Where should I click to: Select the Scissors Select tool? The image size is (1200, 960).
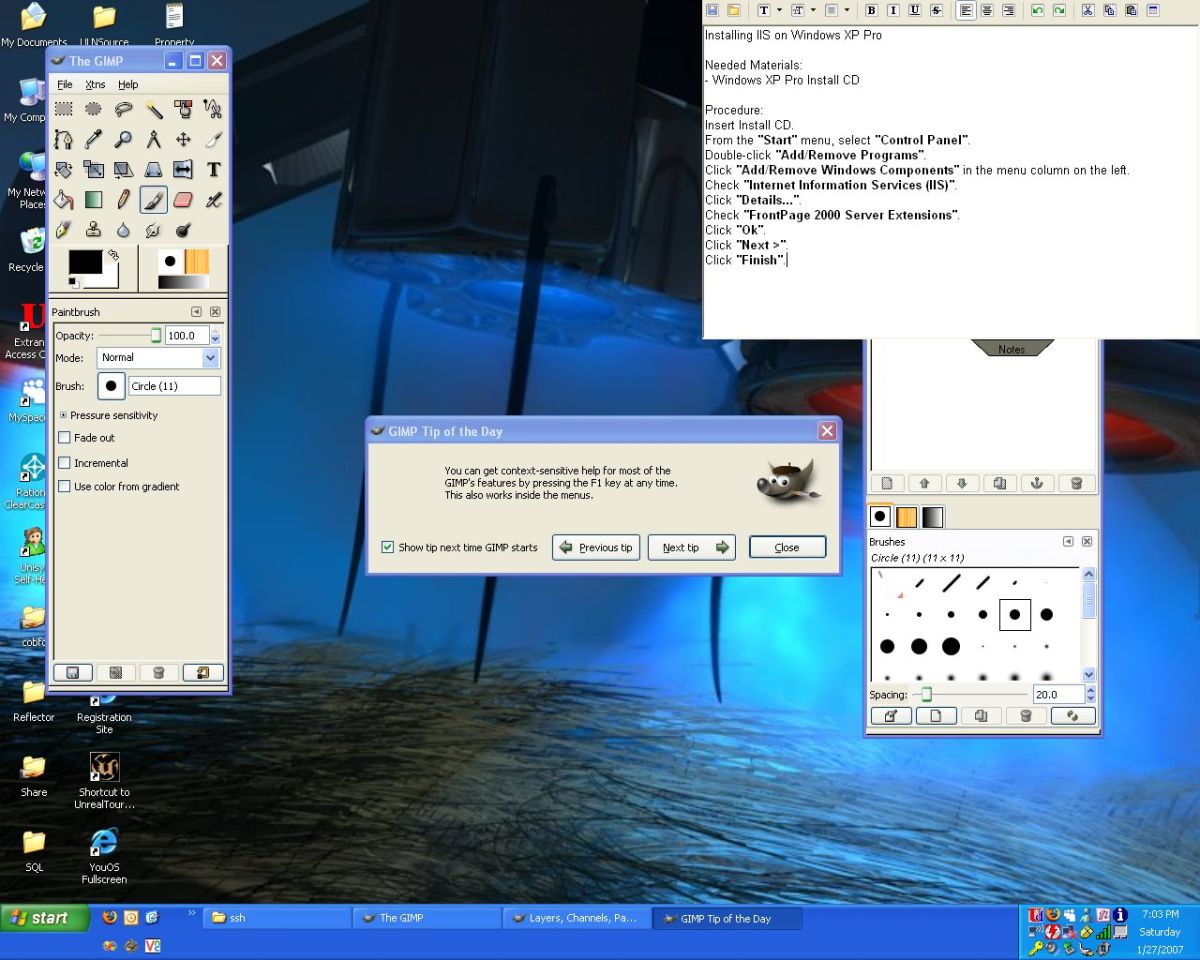click(x=213, y=109)
